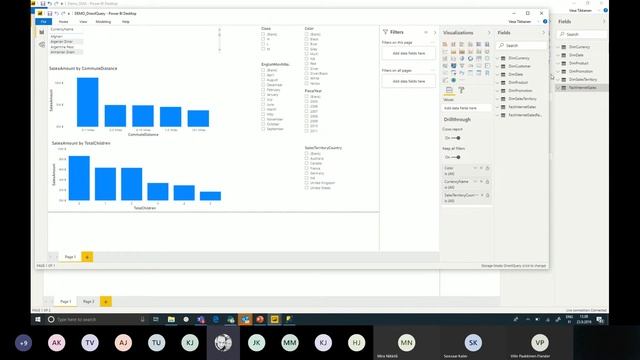Lock the CurrencyName drillthrough filter
The width and height of the screenshot is (640, 360).
(x=487, y=182)
